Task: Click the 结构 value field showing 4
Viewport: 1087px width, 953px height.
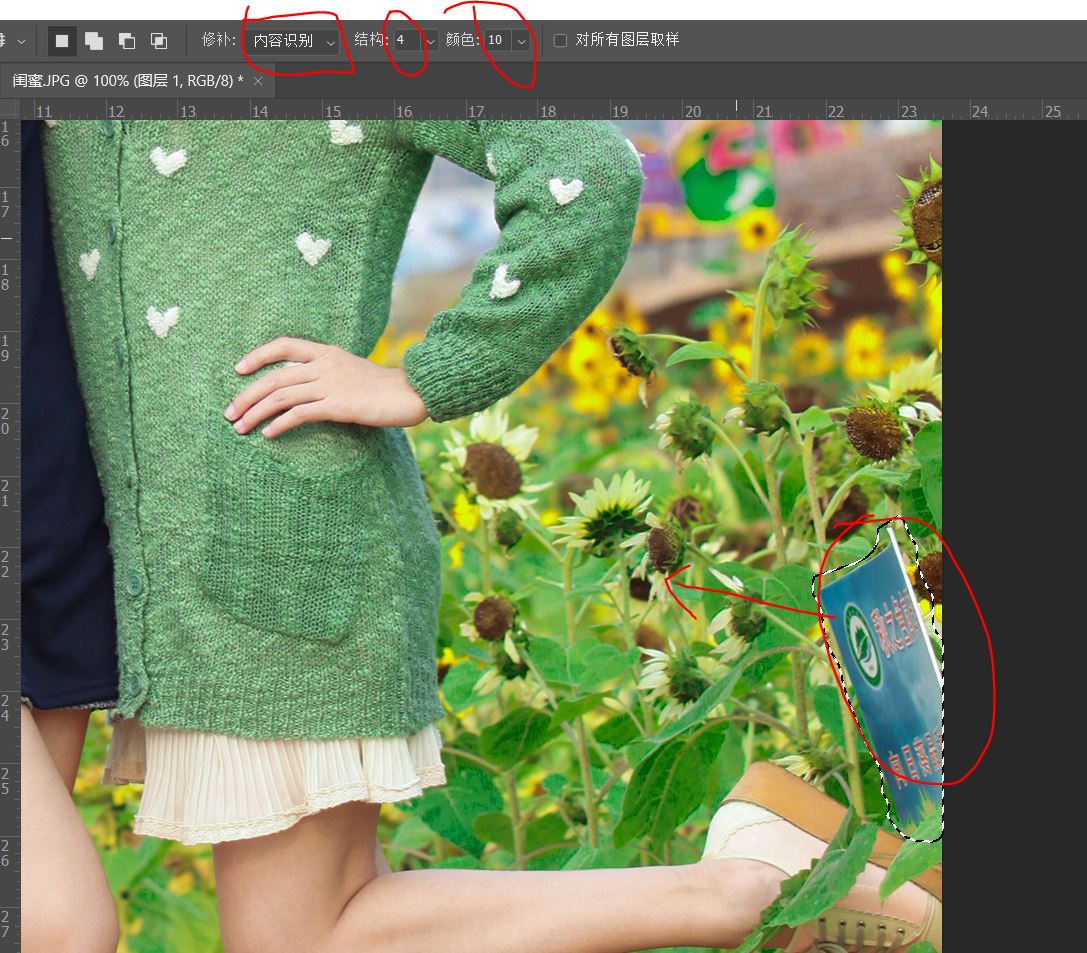Action: tap(407, 40)
